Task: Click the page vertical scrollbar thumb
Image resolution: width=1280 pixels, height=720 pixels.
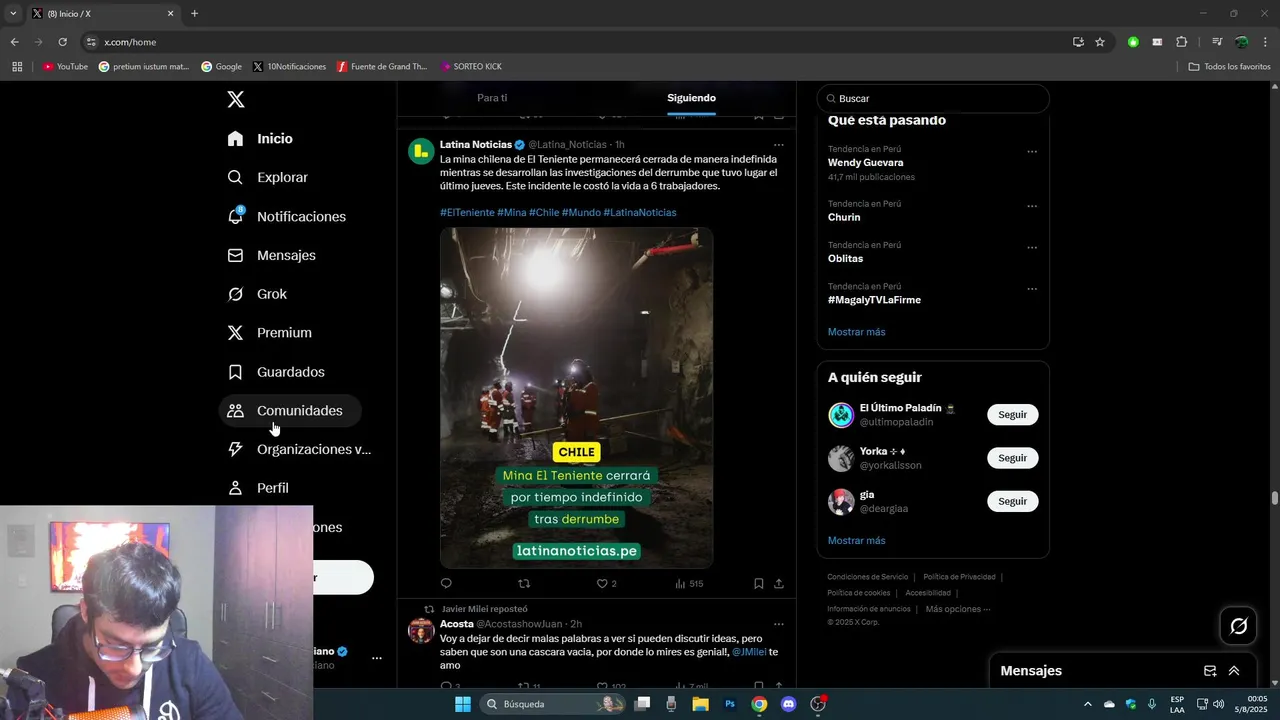Action: (1275, 498)
